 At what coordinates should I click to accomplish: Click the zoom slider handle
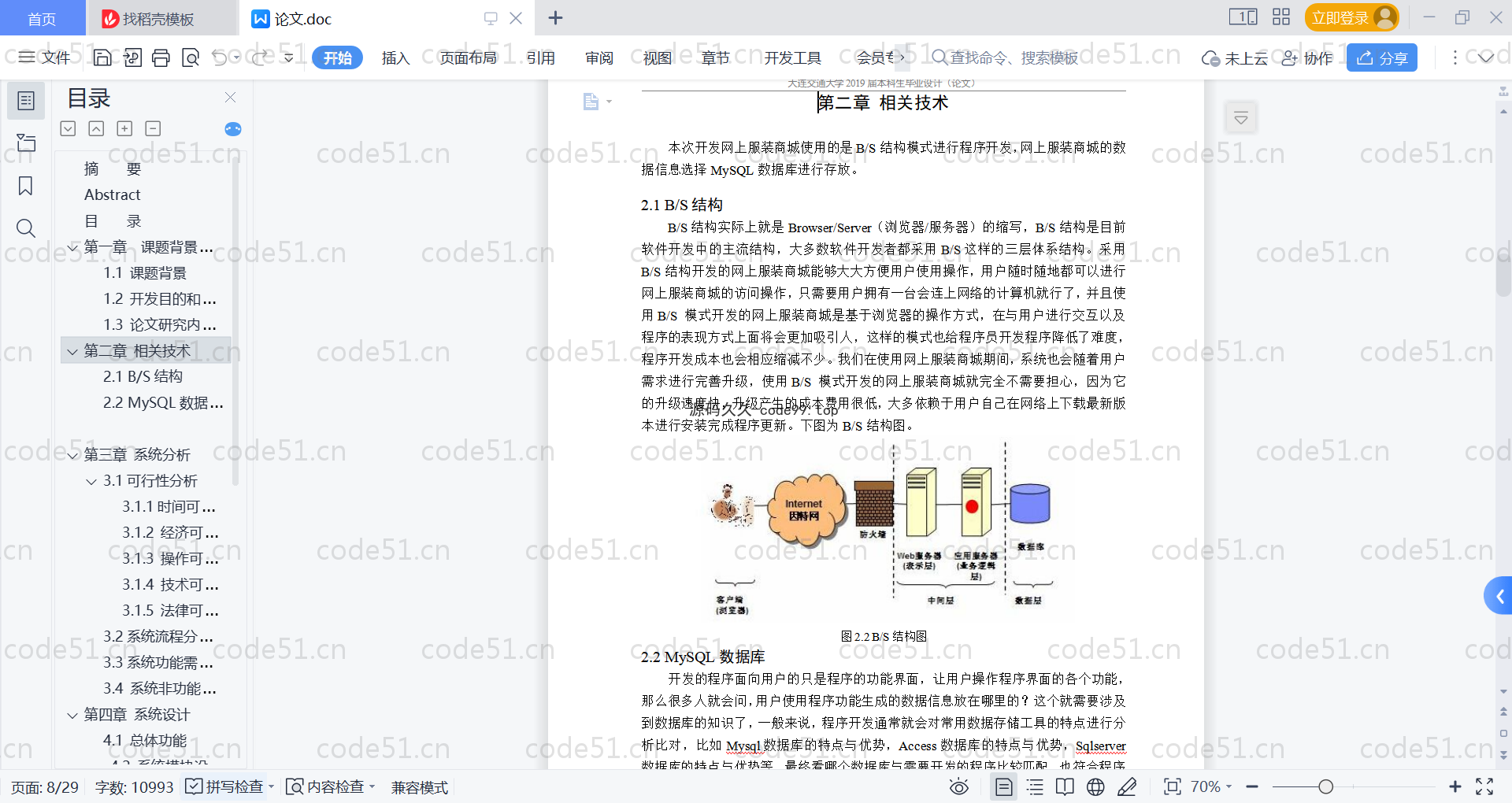pos(1325,786)
